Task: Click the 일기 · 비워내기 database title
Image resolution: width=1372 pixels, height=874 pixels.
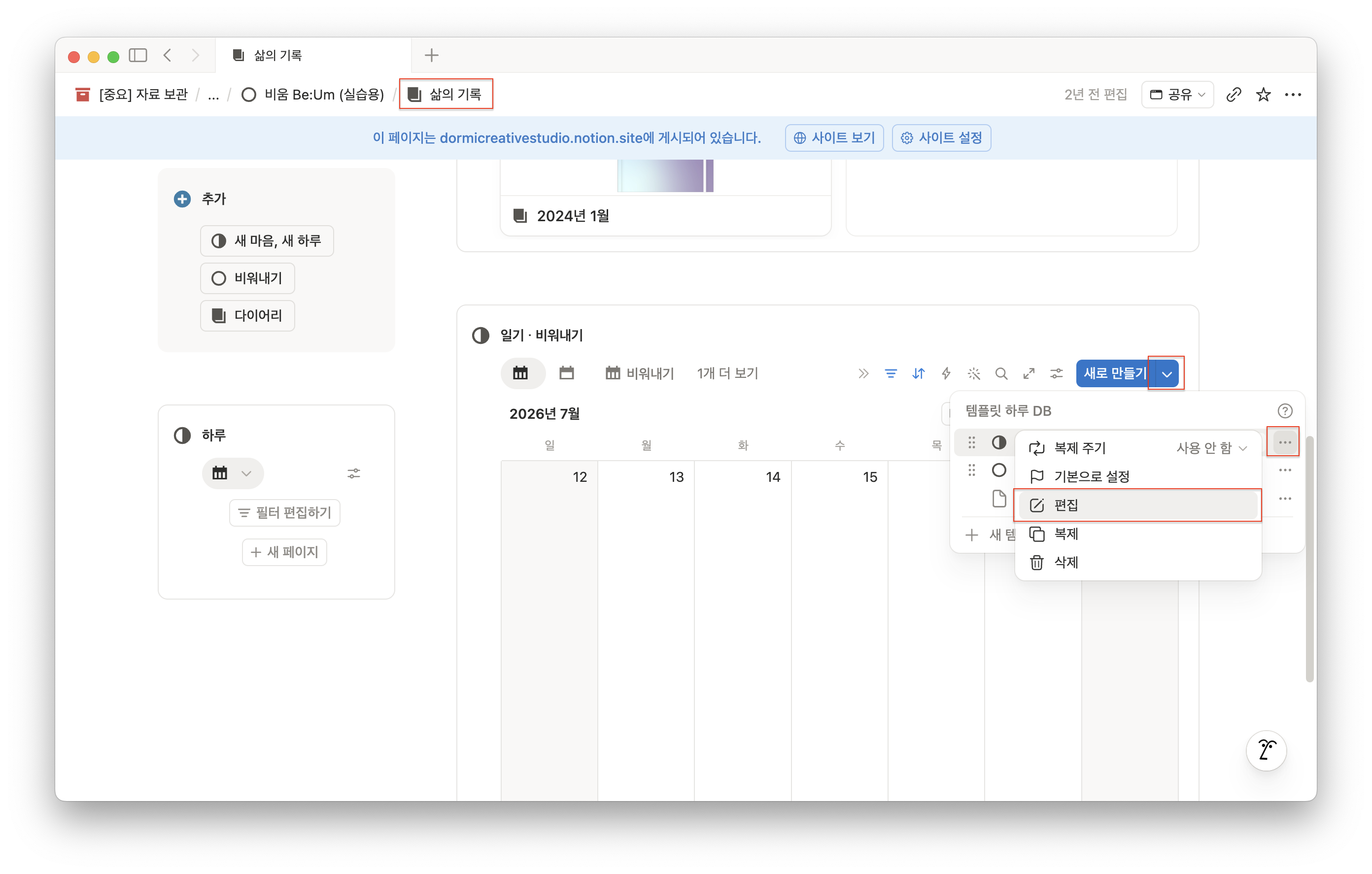Action: [x=541, y=336]
